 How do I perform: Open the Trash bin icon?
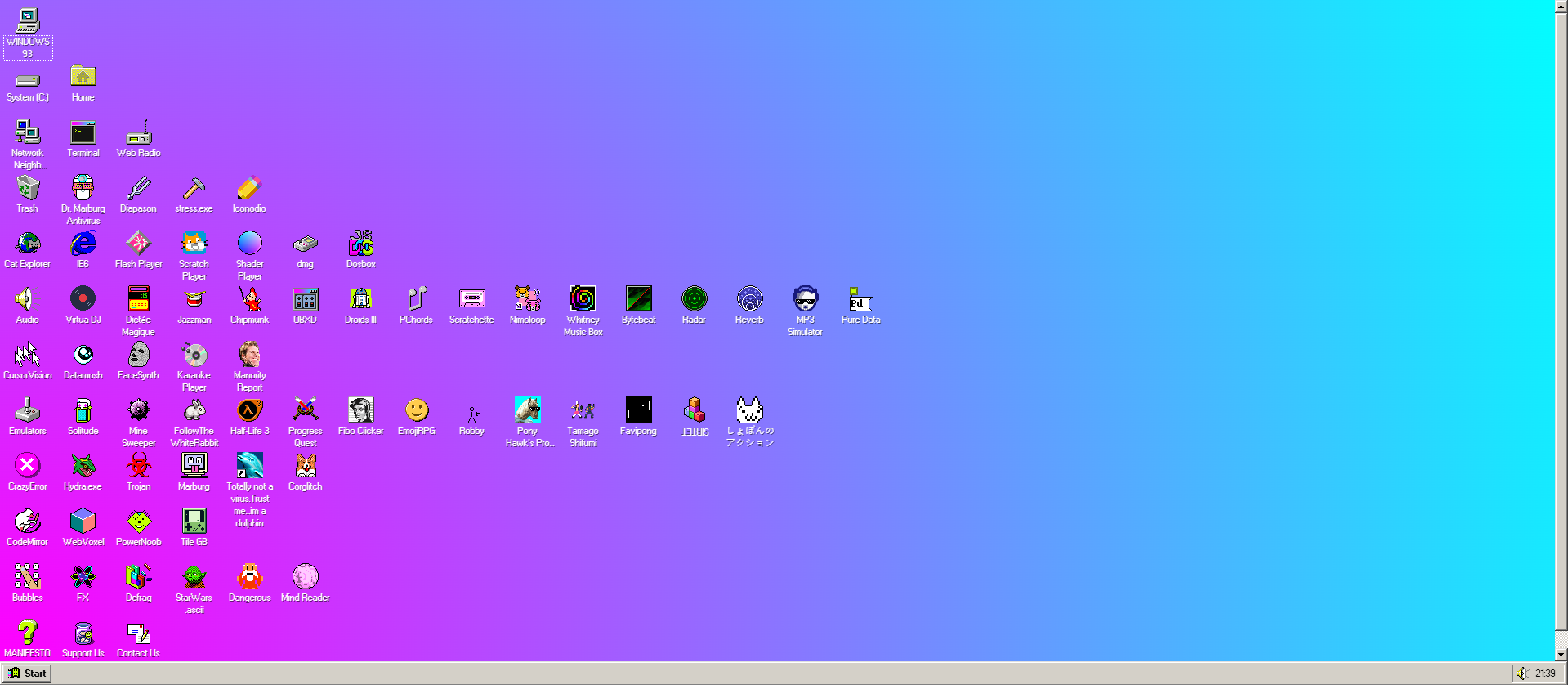(x=28, y=189)
